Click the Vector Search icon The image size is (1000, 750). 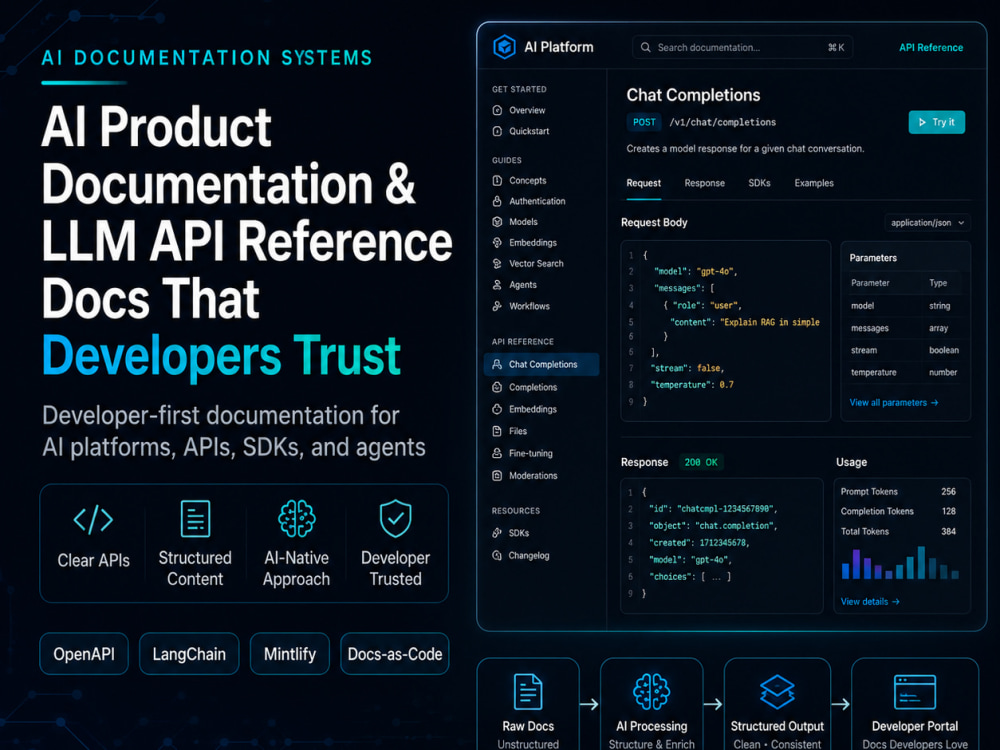point(497,263)
